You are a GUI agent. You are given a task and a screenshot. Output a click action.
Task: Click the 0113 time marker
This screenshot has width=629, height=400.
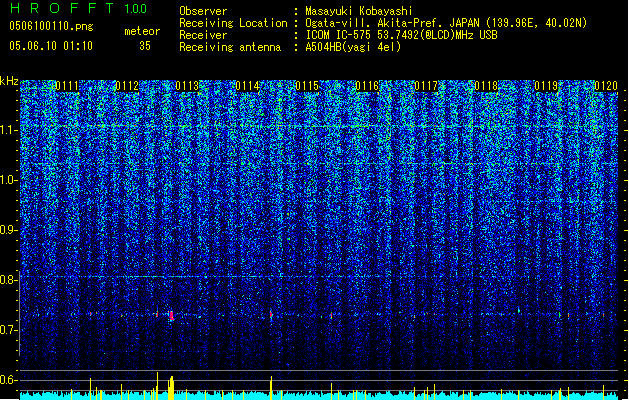187,86
